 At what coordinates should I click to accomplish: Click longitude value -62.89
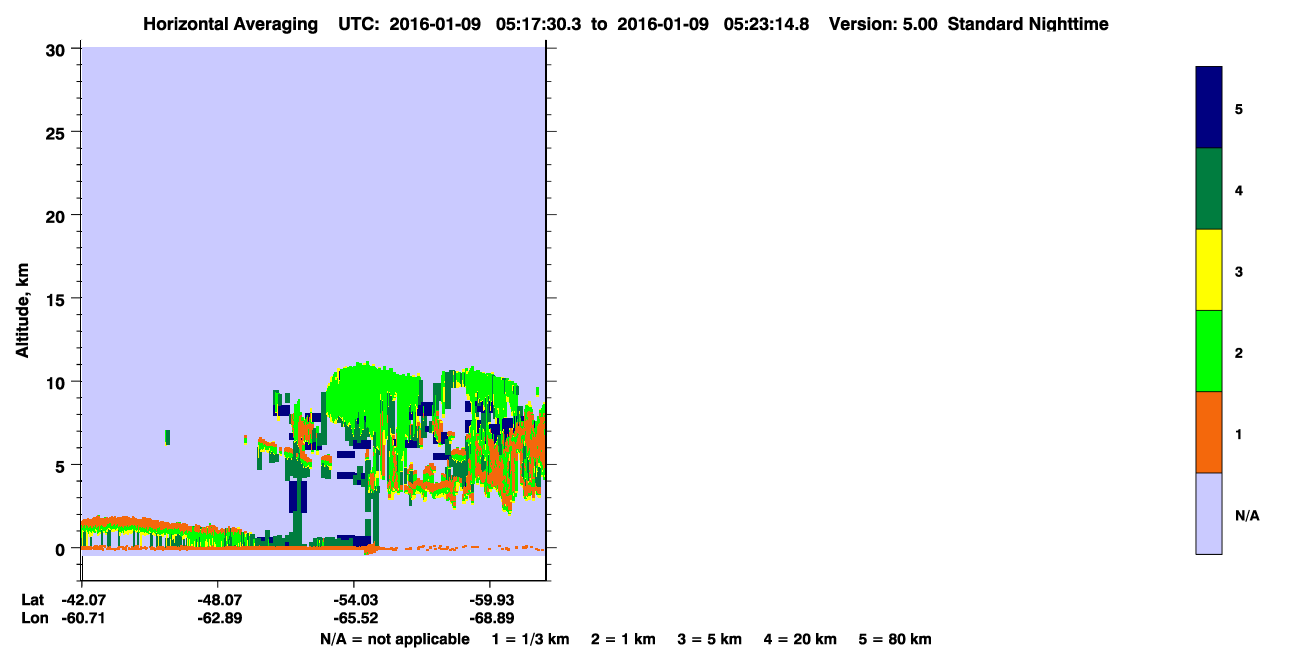pyautogui.click(x=218, y=618)
